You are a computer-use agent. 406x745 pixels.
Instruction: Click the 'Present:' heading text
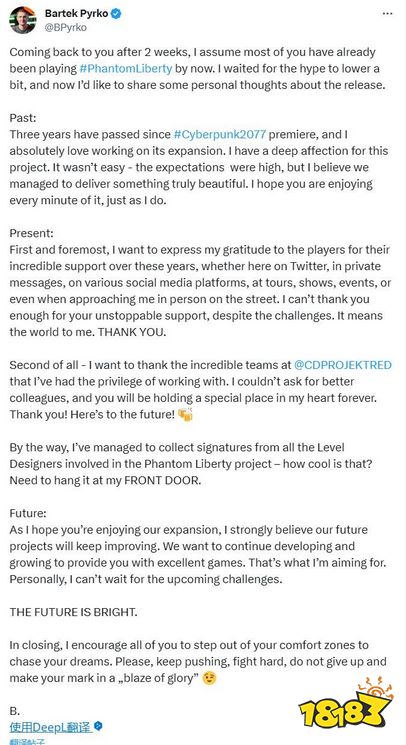coord(32,233)
